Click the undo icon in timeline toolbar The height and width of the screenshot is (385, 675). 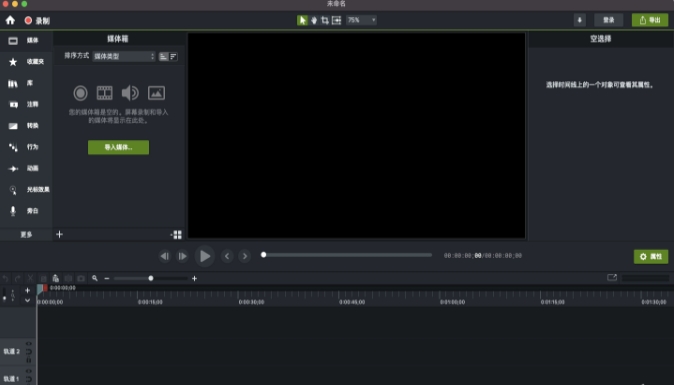pyautogui.click(x=6, y=279)
